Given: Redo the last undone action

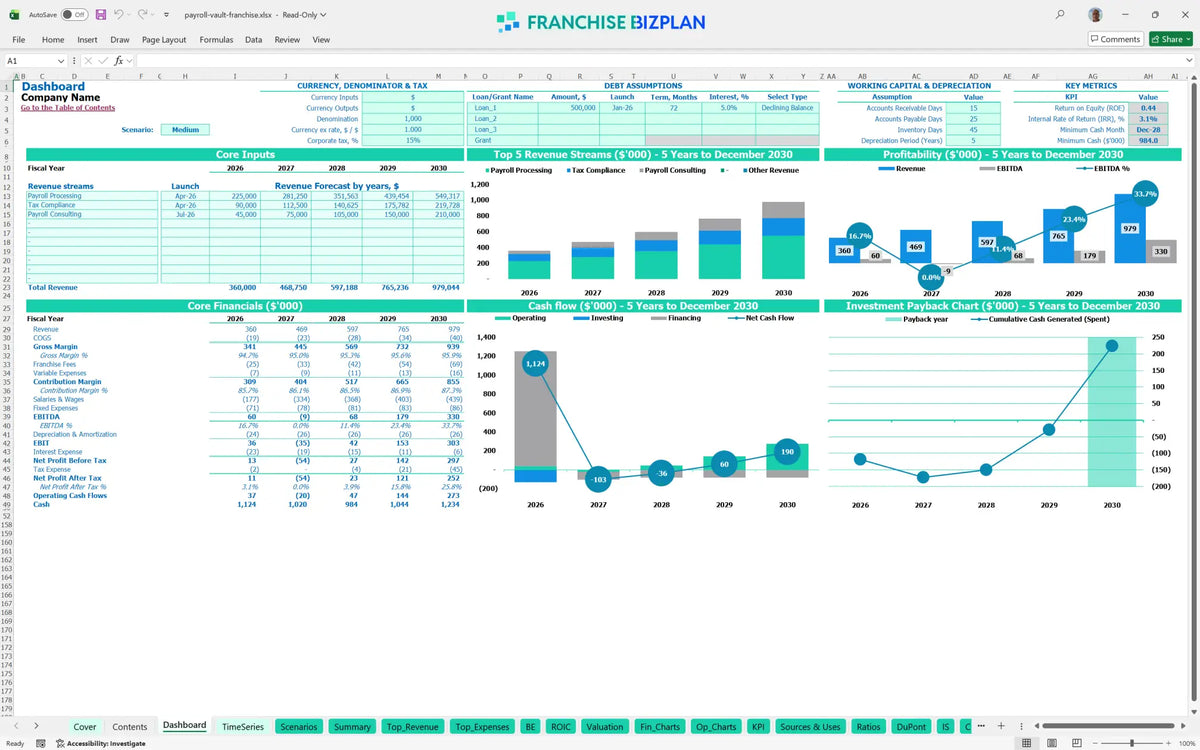Looking at the screenshot, I should pyautogui.click(x=143, y=15).
